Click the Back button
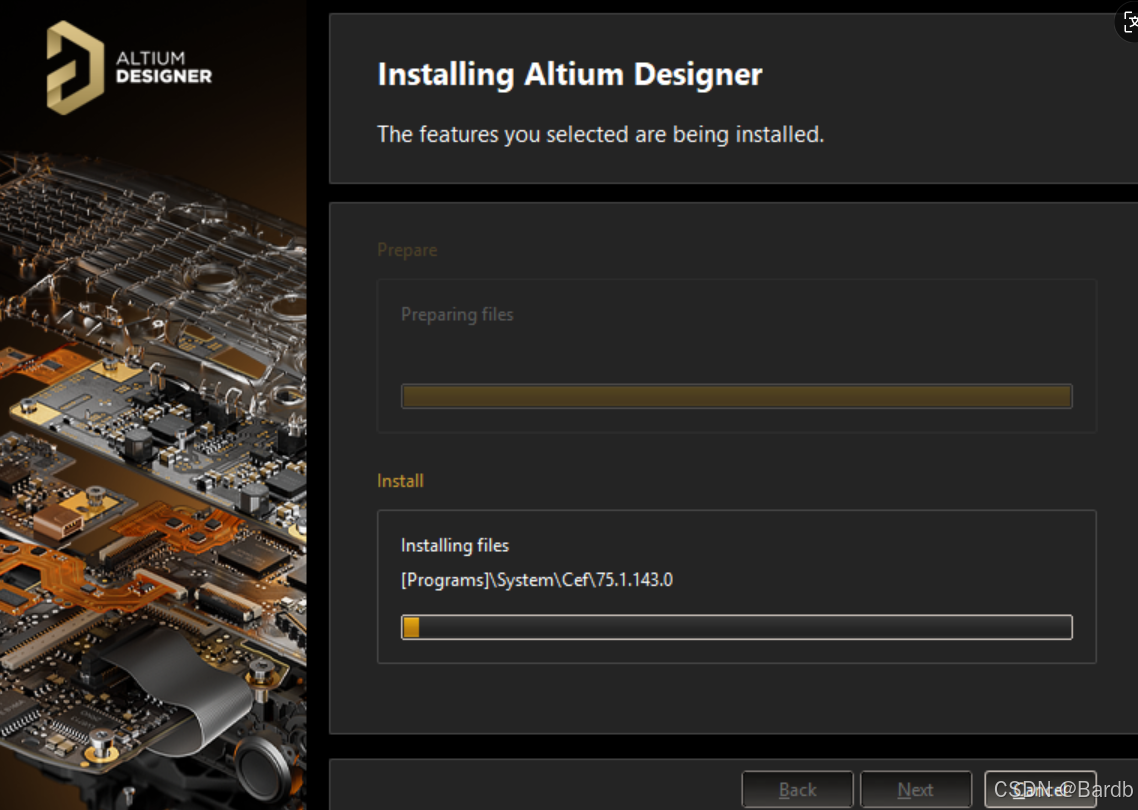This screenshot has width=1138, height=810. click(797, 790)
